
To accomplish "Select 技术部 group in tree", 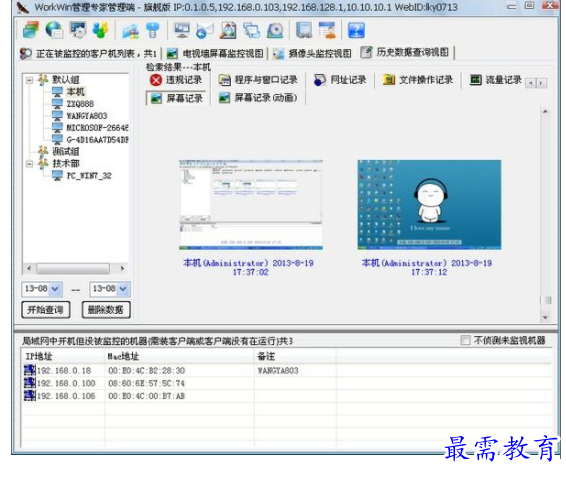I will (66, 163).
